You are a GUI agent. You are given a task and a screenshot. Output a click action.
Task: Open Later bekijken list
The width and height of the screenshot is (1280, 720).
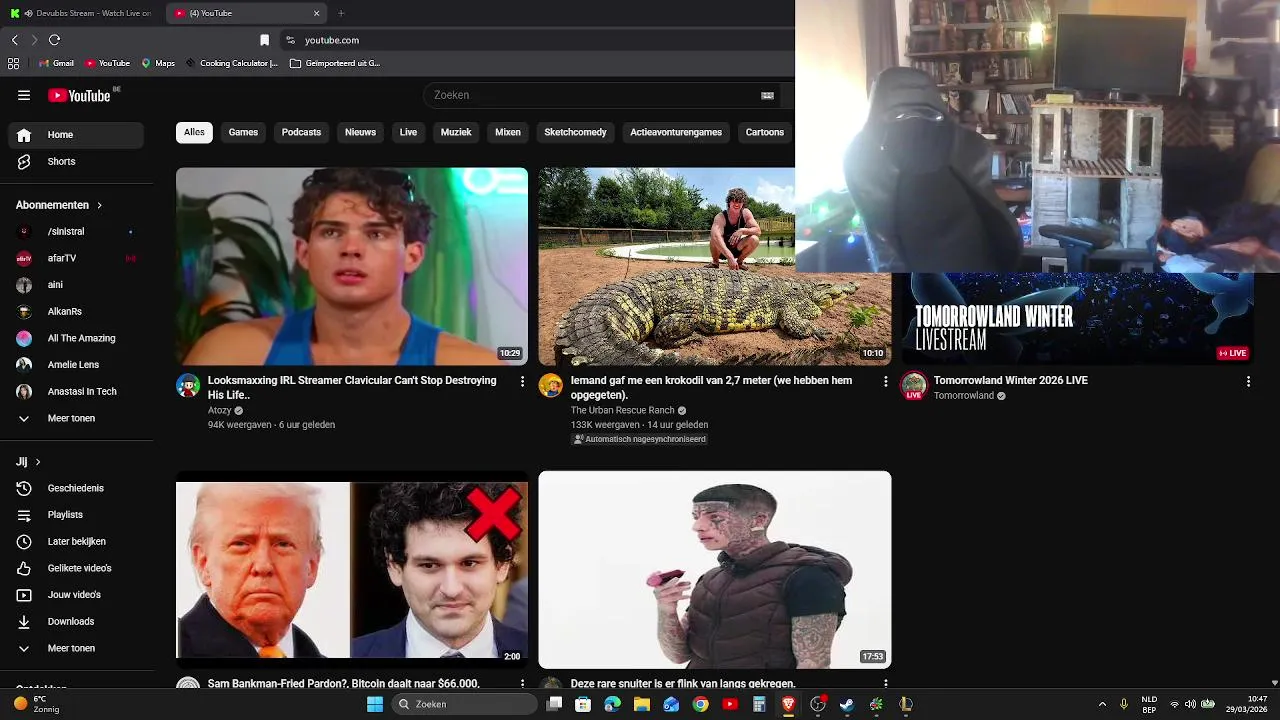[76, 541]
